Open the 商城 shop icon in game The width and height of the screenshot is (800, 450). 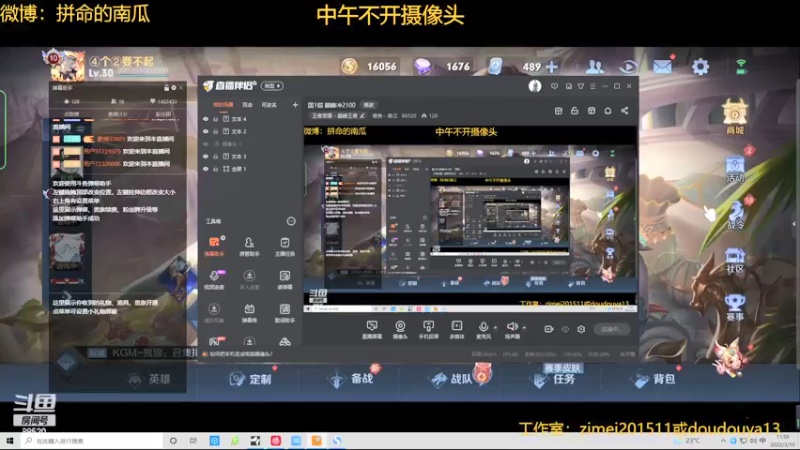point(735,117)
